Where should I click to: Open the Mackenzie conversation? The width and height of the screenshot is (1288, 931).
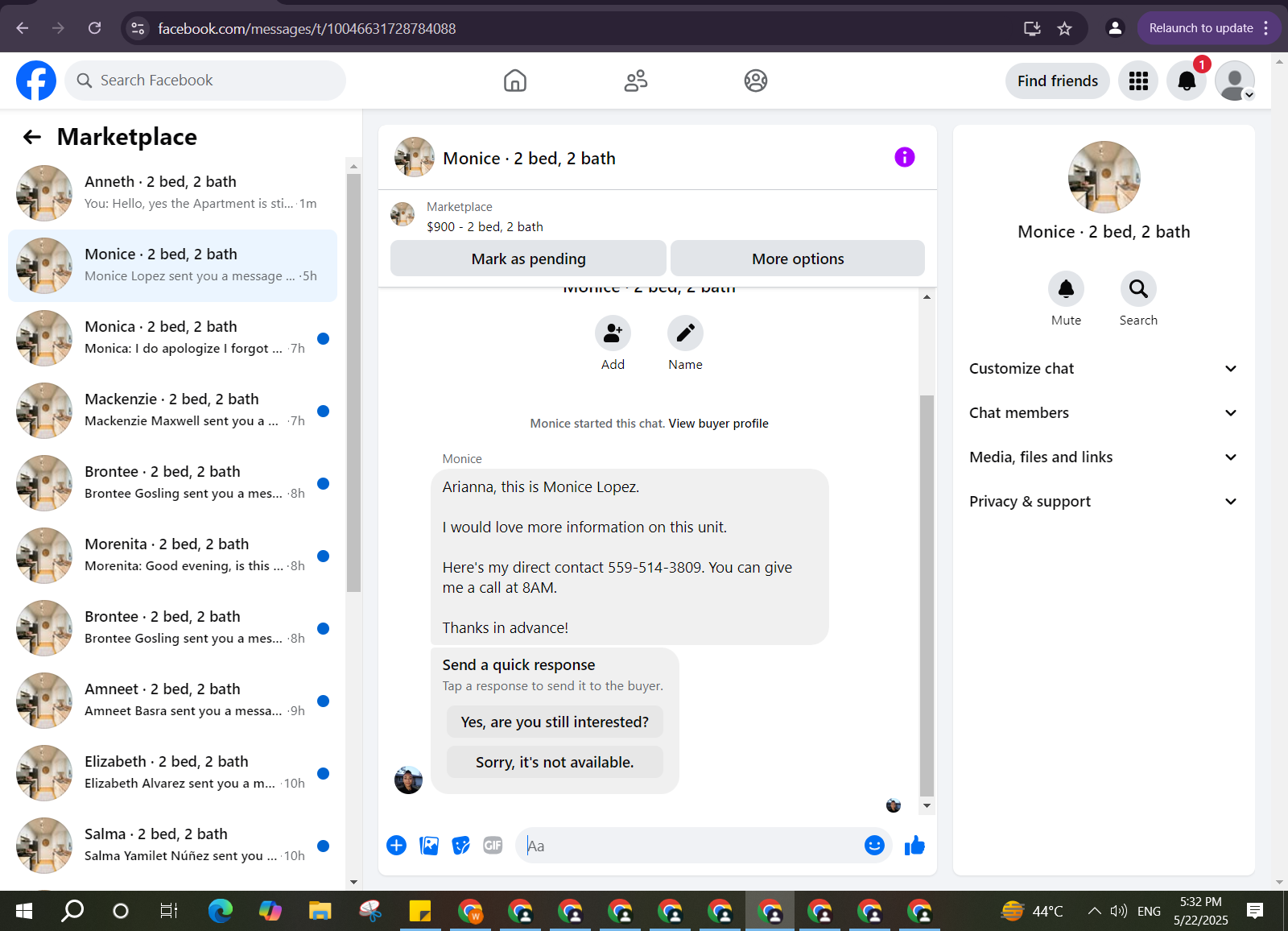point(172,411)
